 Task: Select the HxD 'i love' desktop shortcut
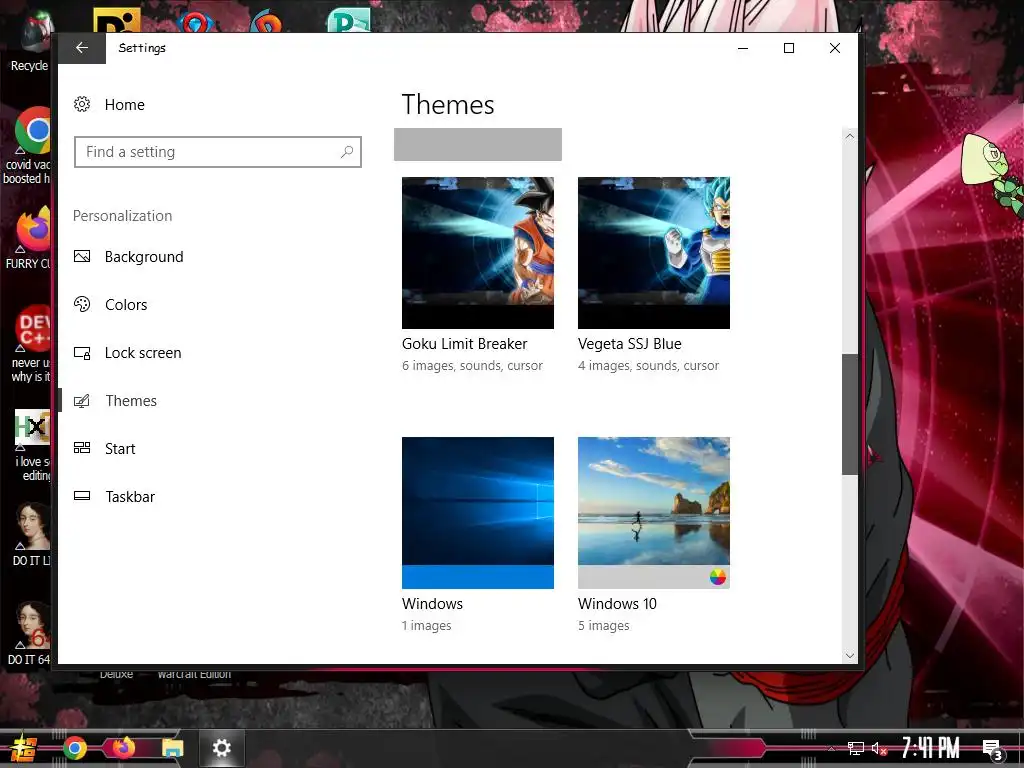[x=31, y=446]
